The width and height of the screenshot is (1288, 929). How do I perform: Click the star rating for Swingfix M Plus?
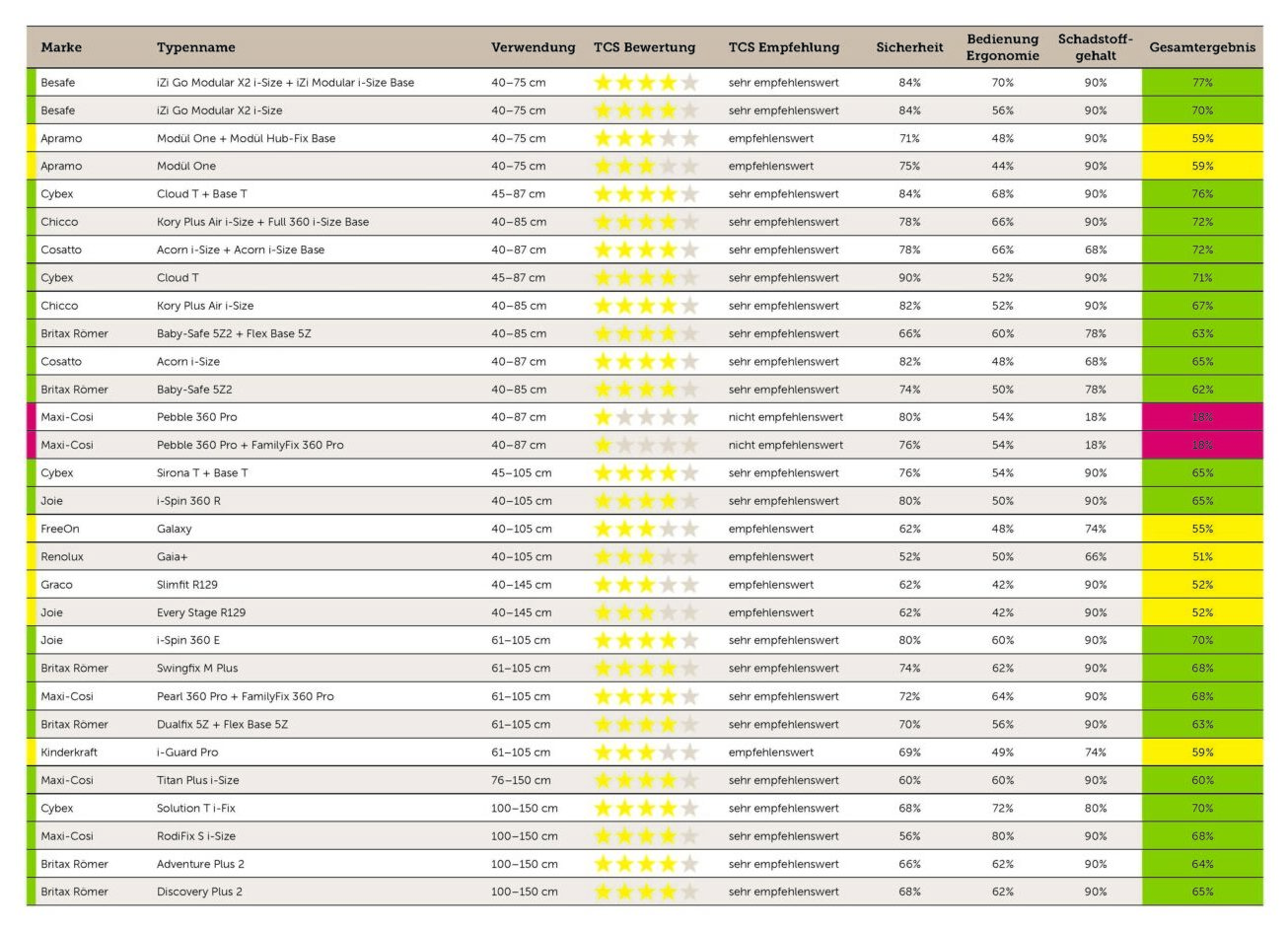(x=646, y=669)
